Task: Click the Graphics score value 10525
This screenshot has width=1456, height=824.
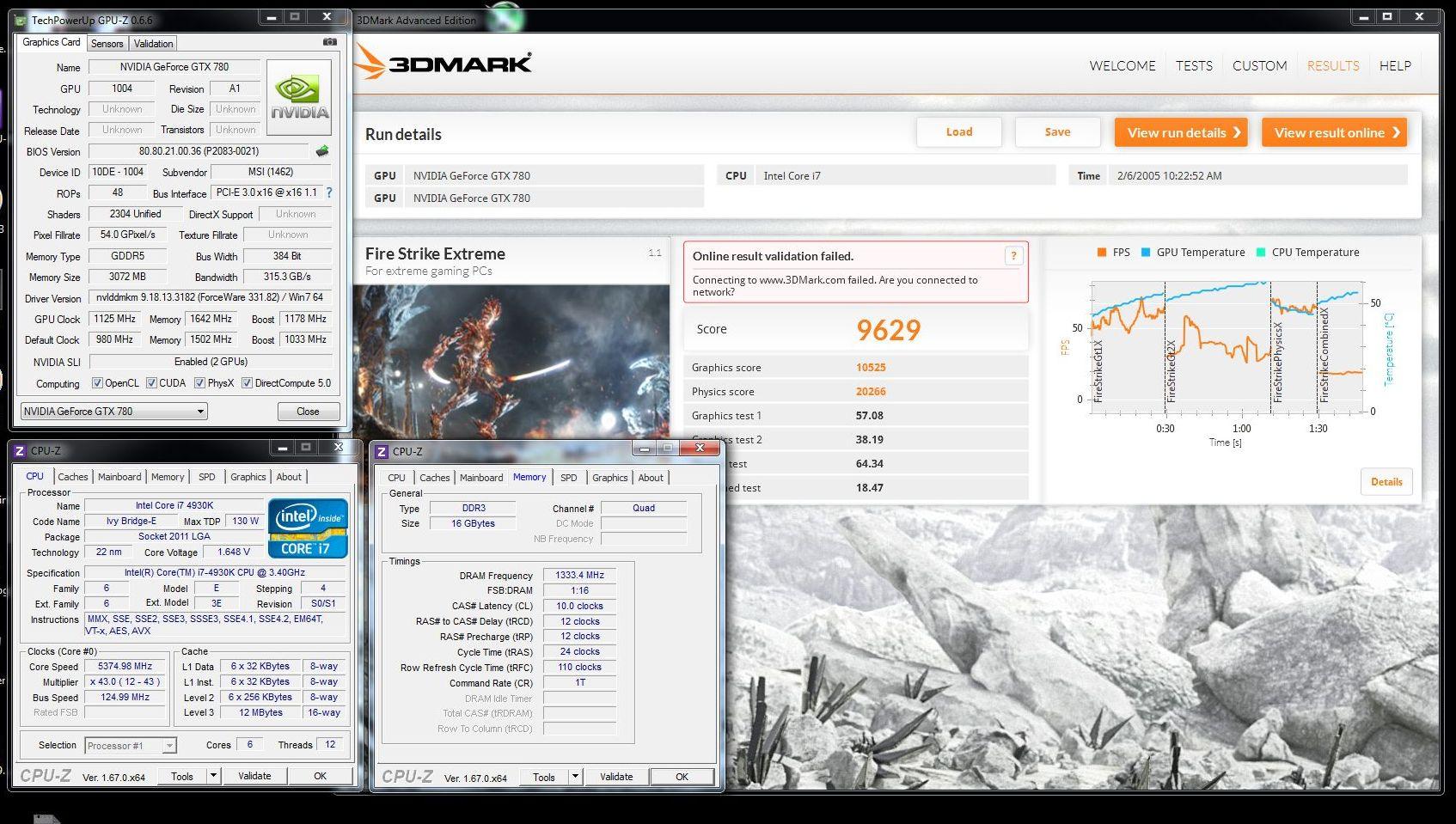Action: click(x=871, y=367)
